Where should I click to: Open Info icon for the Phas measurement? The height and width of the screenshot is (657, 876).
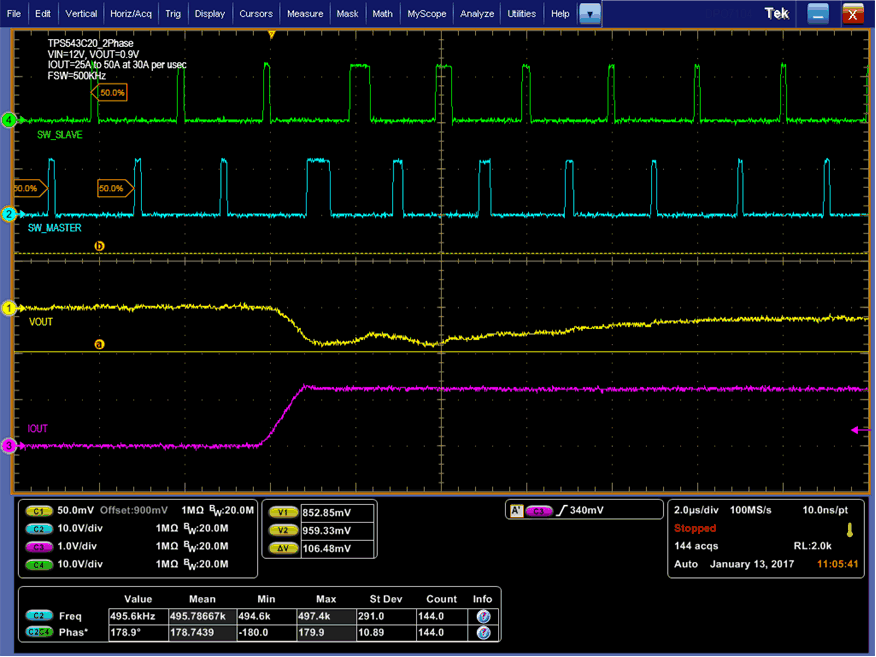pyautogui.click(x=483, y=633)
